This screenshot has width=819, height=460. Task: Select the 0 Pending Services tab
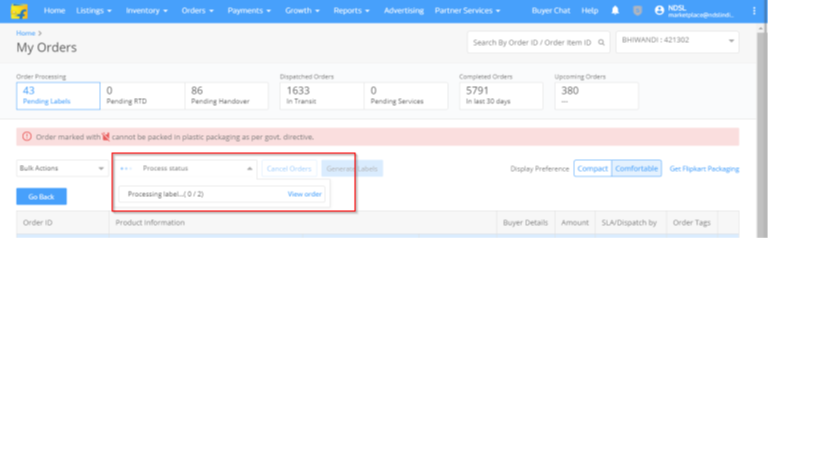406,96
